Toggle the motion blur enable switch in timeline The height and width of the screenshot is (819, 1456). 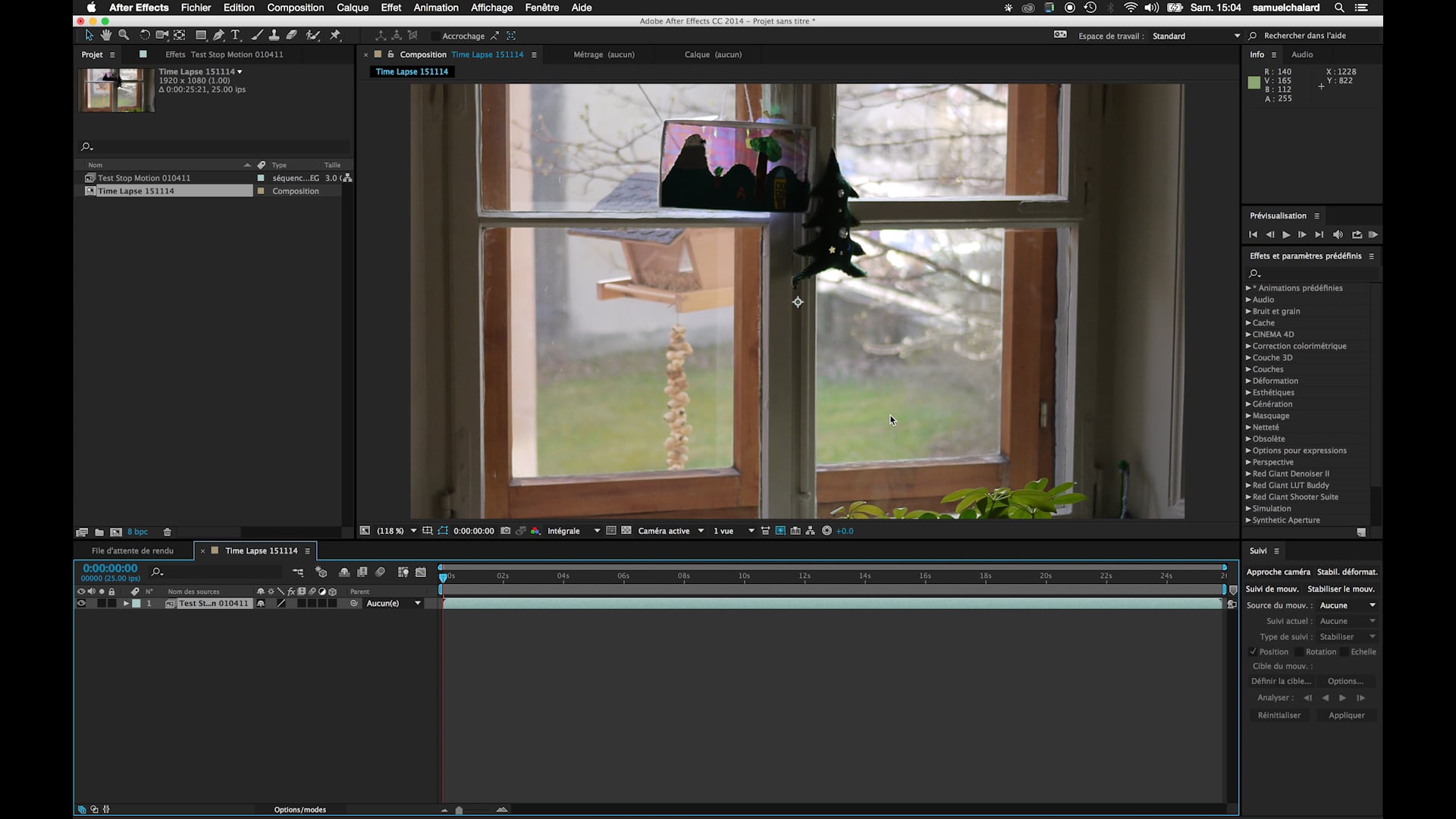381,573
